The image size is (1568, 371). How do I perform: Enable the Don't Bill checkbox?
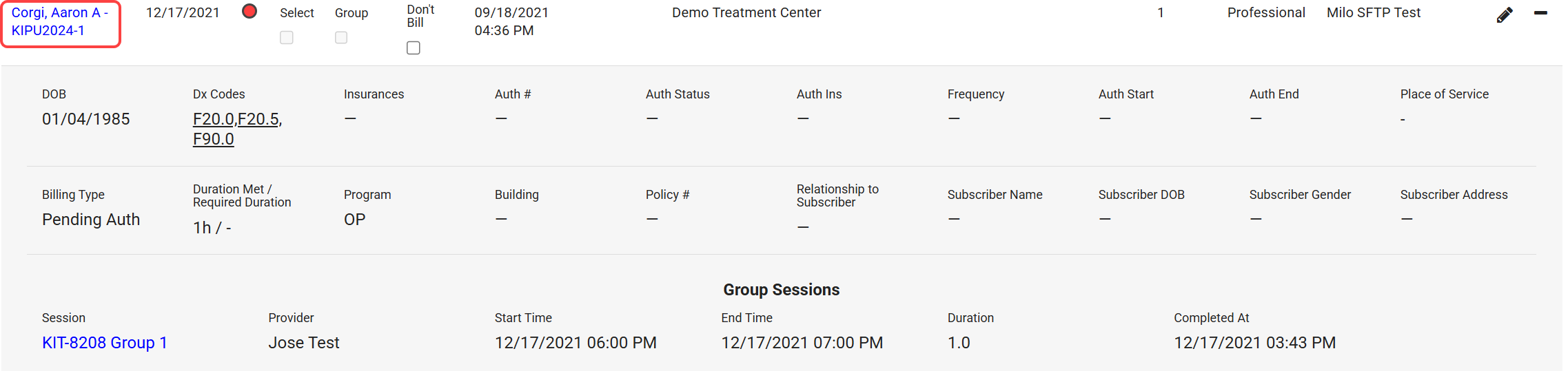pos(414,47)
